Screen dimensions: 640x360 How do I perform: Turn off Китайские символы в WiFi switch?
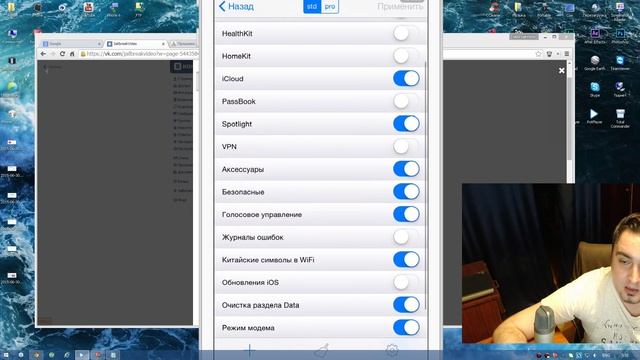(406, 260)
